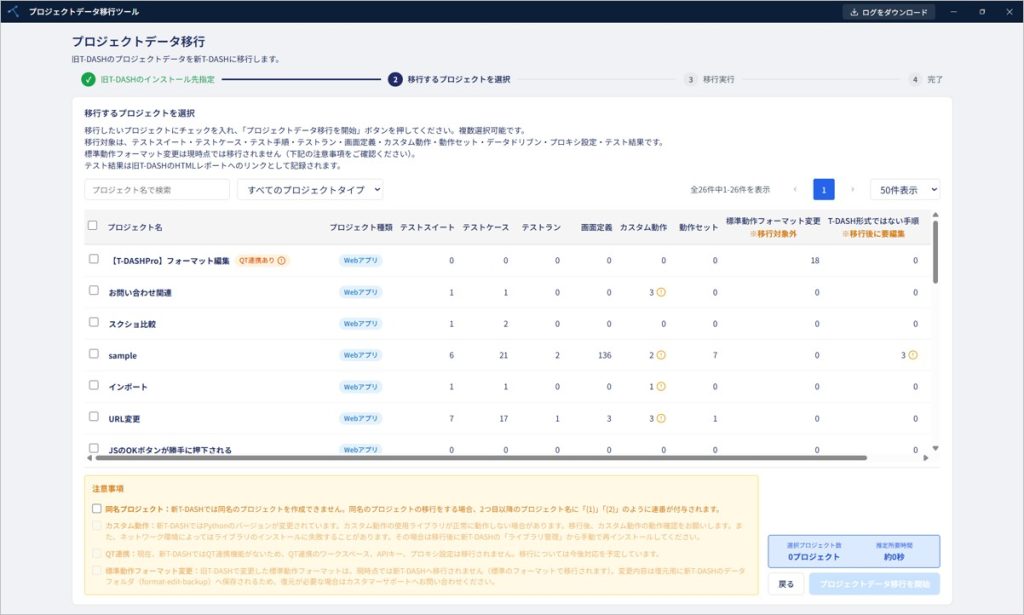Image resolution: width=1024 pixels, height=615 pixels.
Task: Open すべてのプロジェクトタイプ dropdown
Action: 310,189
